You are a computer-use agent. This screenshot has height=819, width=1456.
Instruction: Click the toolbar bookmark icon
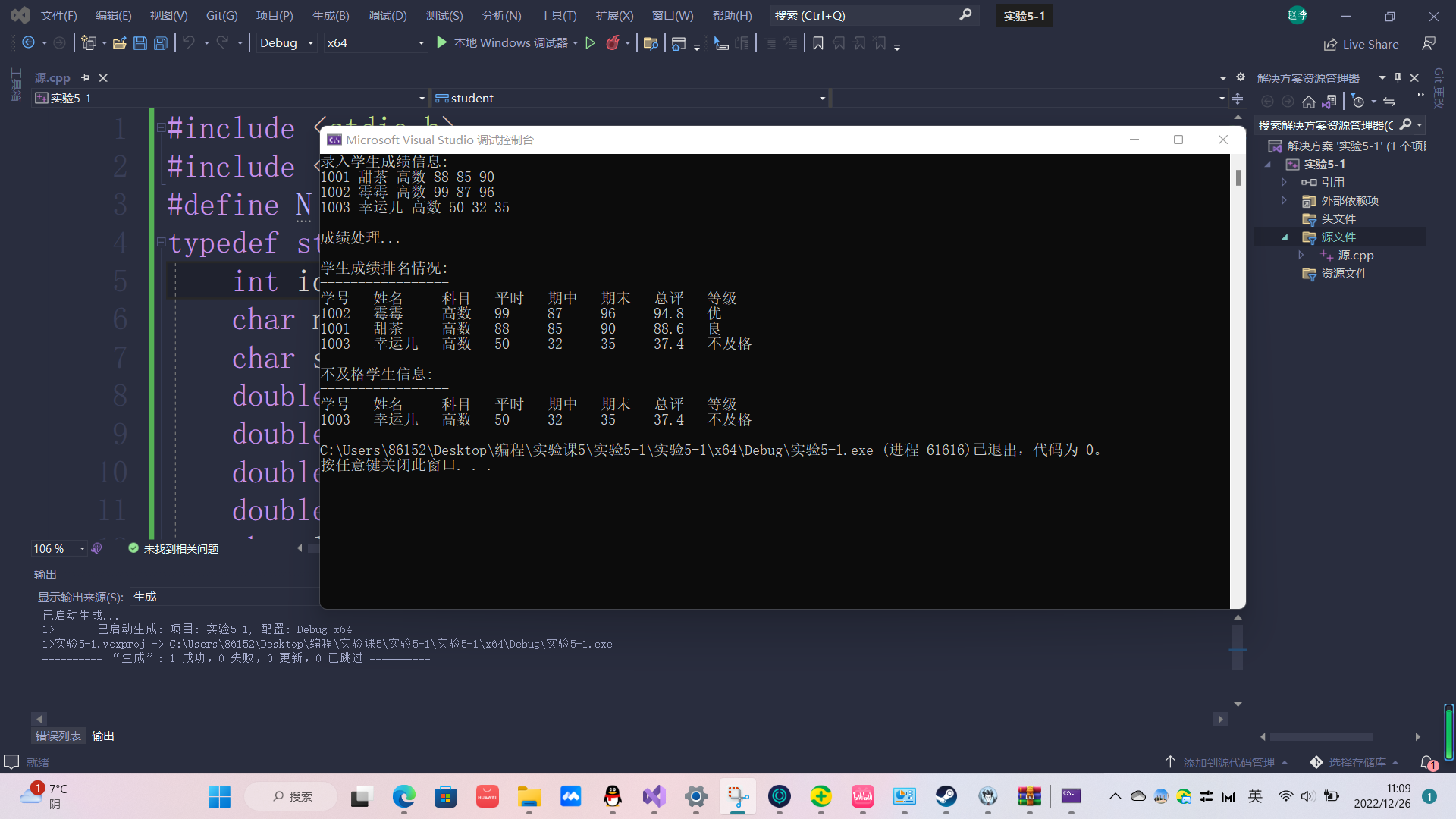click(x=818, y=43)
